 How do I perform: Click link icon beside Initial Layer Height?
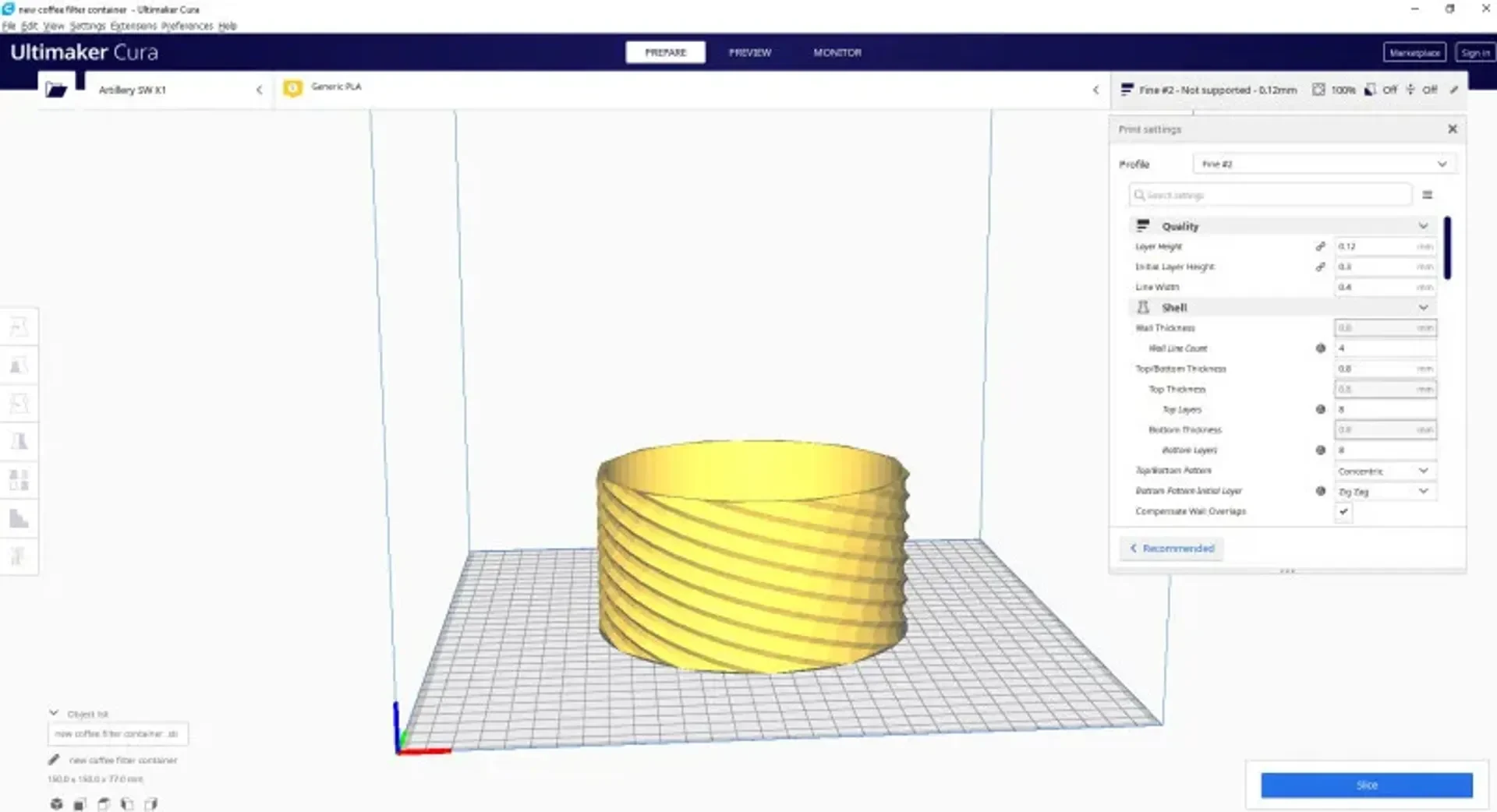click(x=1321, y=267)
